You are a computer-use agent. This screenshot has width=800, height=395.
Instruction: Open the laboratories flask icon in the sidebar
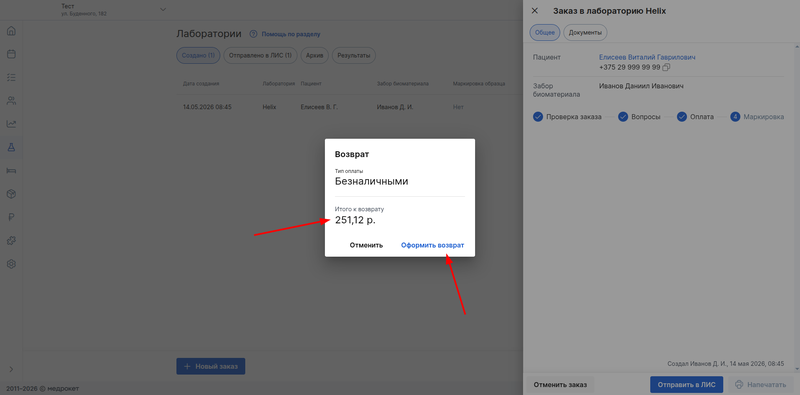(11, 147)
